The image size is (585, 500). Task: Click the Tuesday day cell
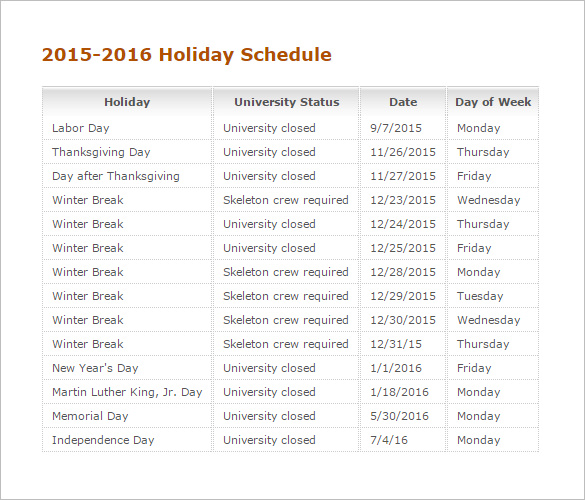click(493, 296)
